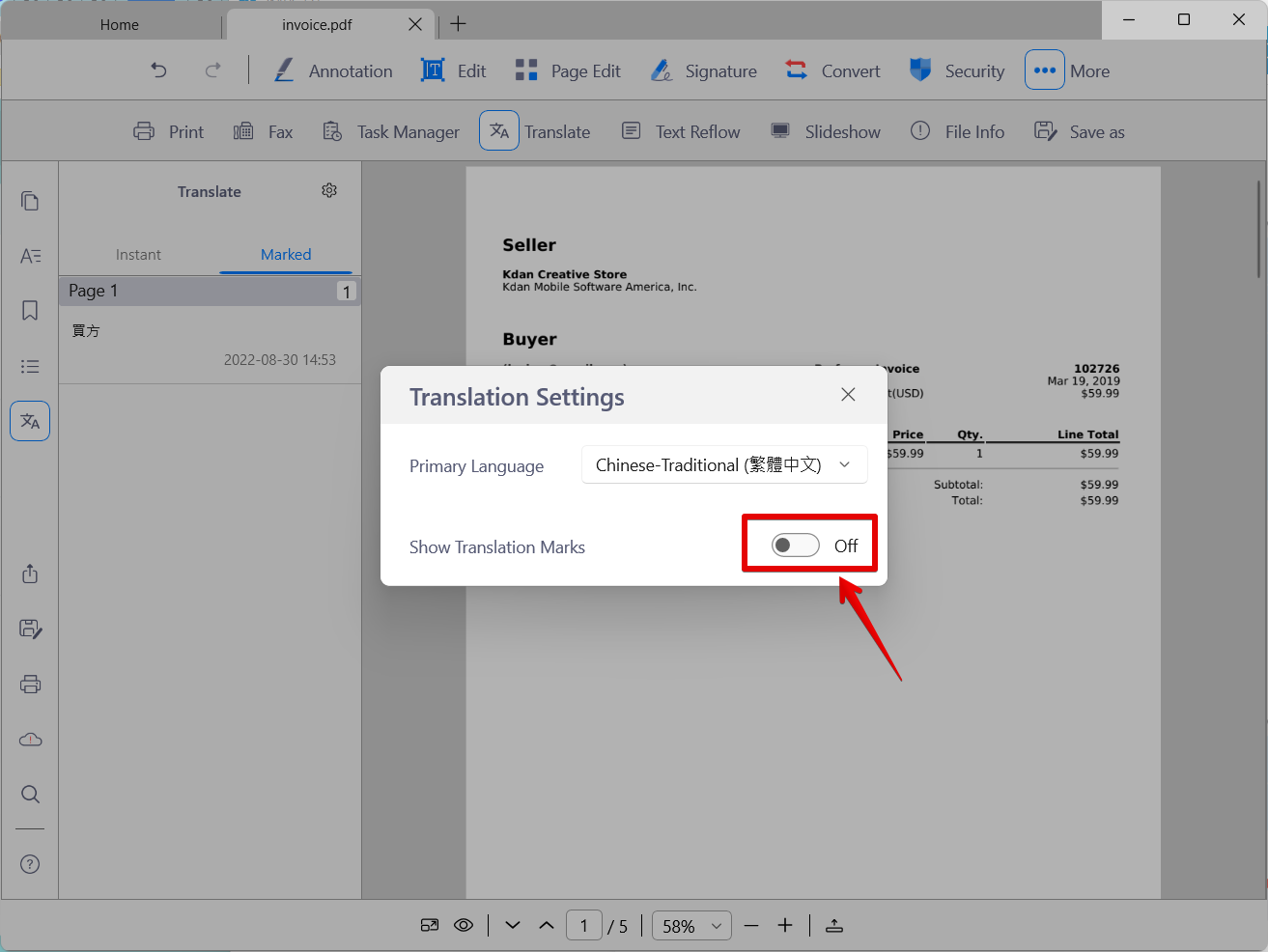Switch to the Instant tab
The width and height of the screenshot is (1268, 952).
point(138,255)
